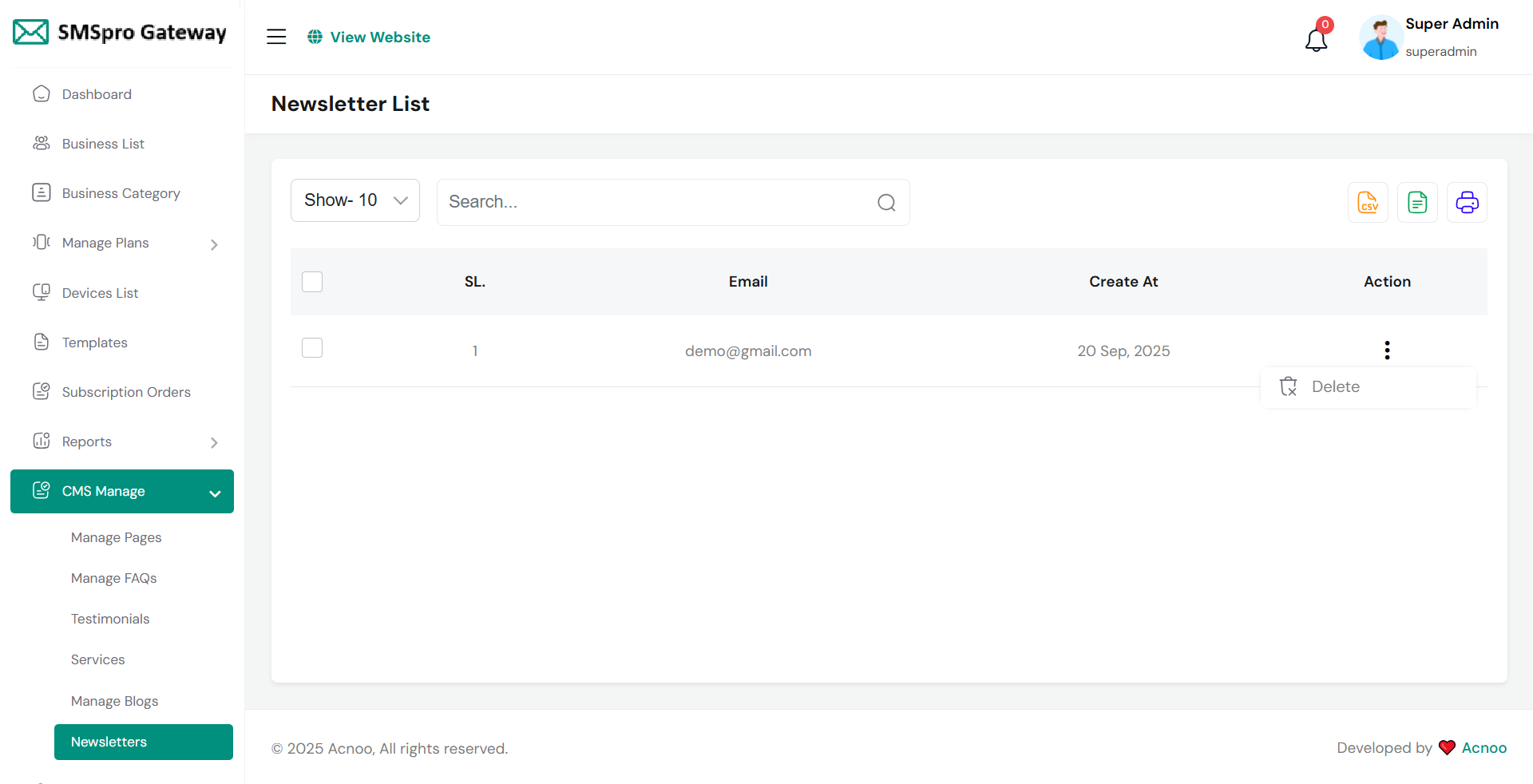Click the search magnifier icon
Image resolution: width=1533 pixels, height=784 pixels.
(886, 203)
